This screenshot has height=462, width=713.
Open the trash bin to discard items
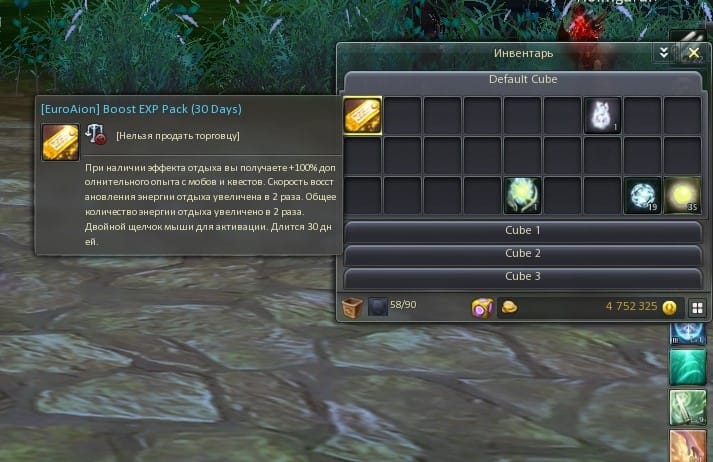pyautogui.click(x=352, y=307)
